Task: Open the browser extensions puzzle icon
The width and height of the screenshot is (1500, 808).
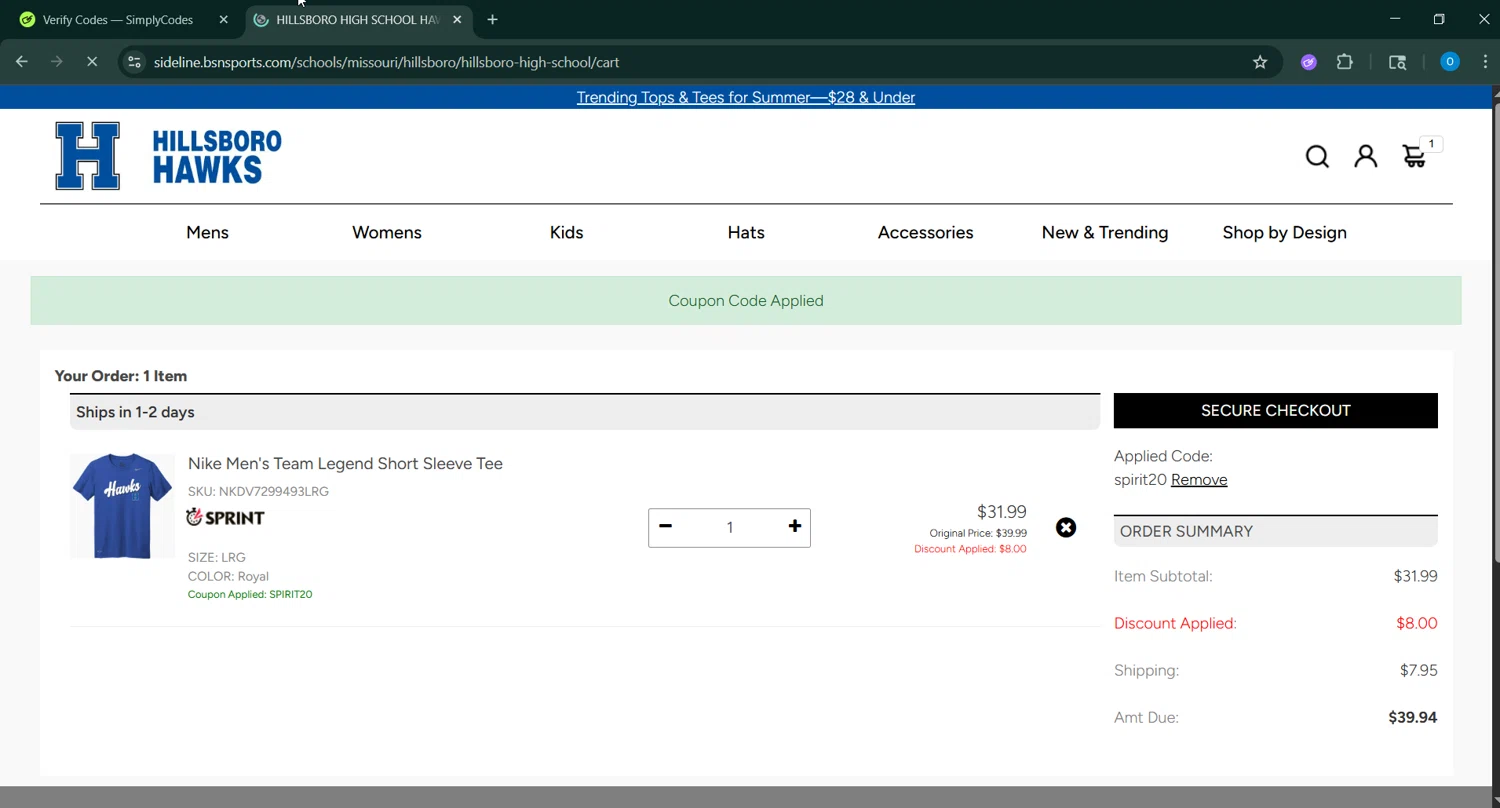Action: (x=1345, y=62)
